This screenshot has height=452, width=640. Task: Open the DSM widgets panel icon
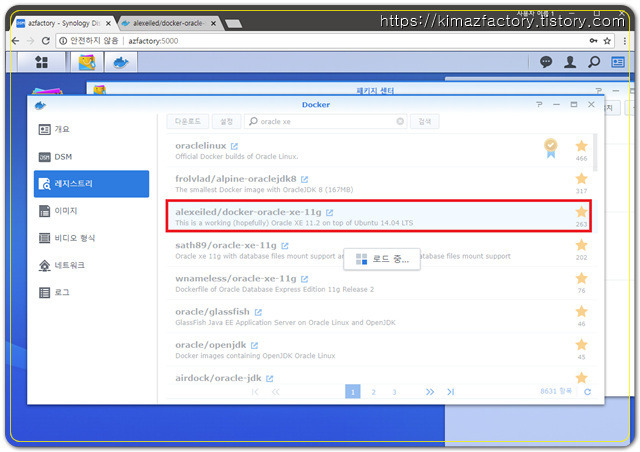618,62
